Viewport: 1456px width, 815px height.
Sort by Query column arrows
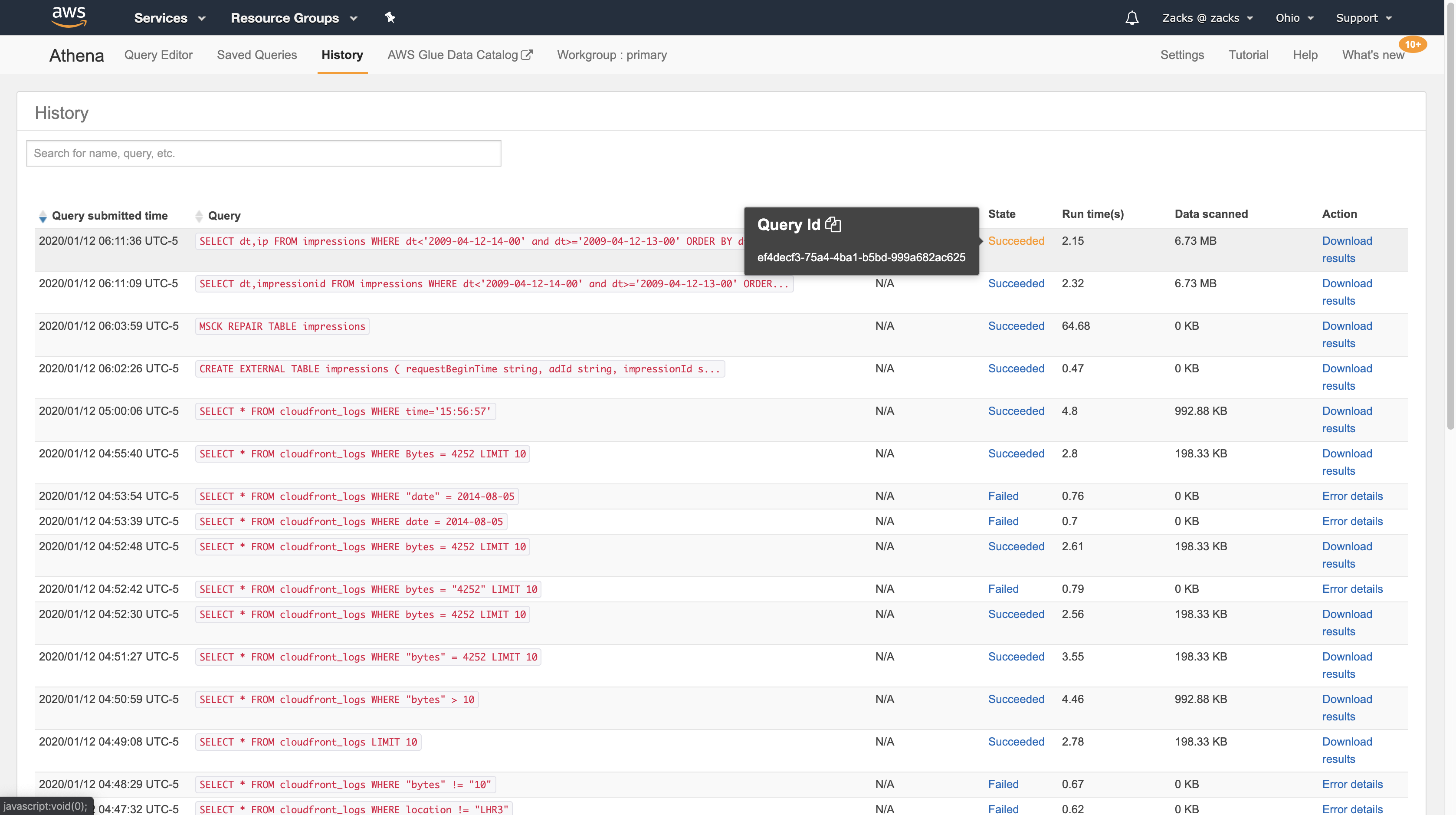pos(199,216)
